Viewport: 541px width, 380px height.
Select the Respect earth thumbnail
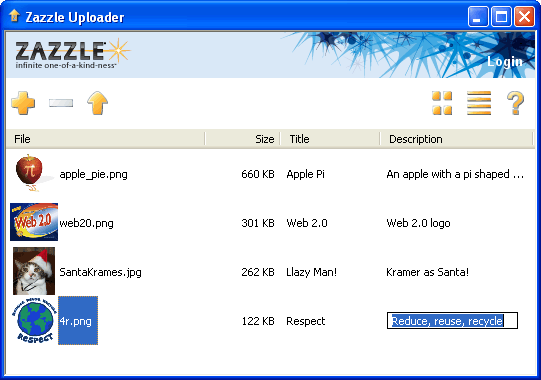[x=34, y=320]
